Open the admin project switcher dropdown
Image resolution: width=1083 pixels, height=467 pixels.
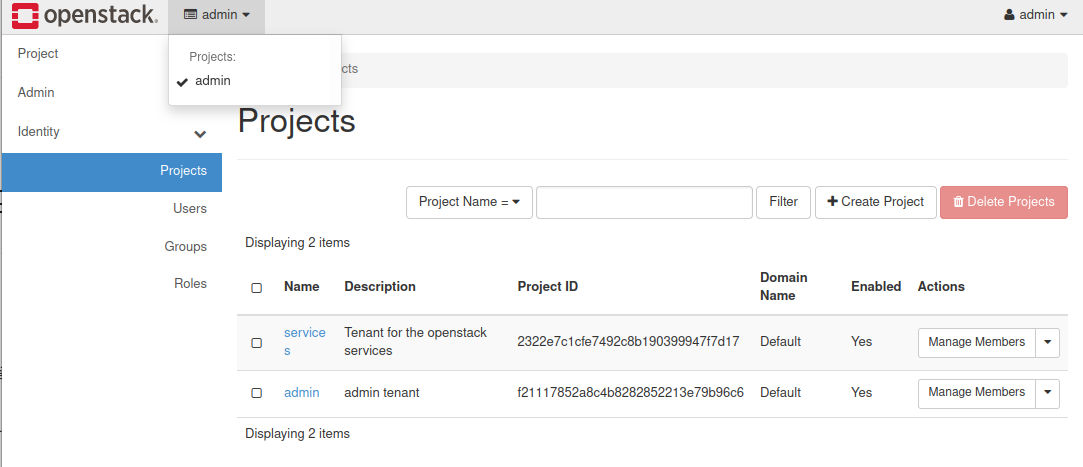(216, 15)
